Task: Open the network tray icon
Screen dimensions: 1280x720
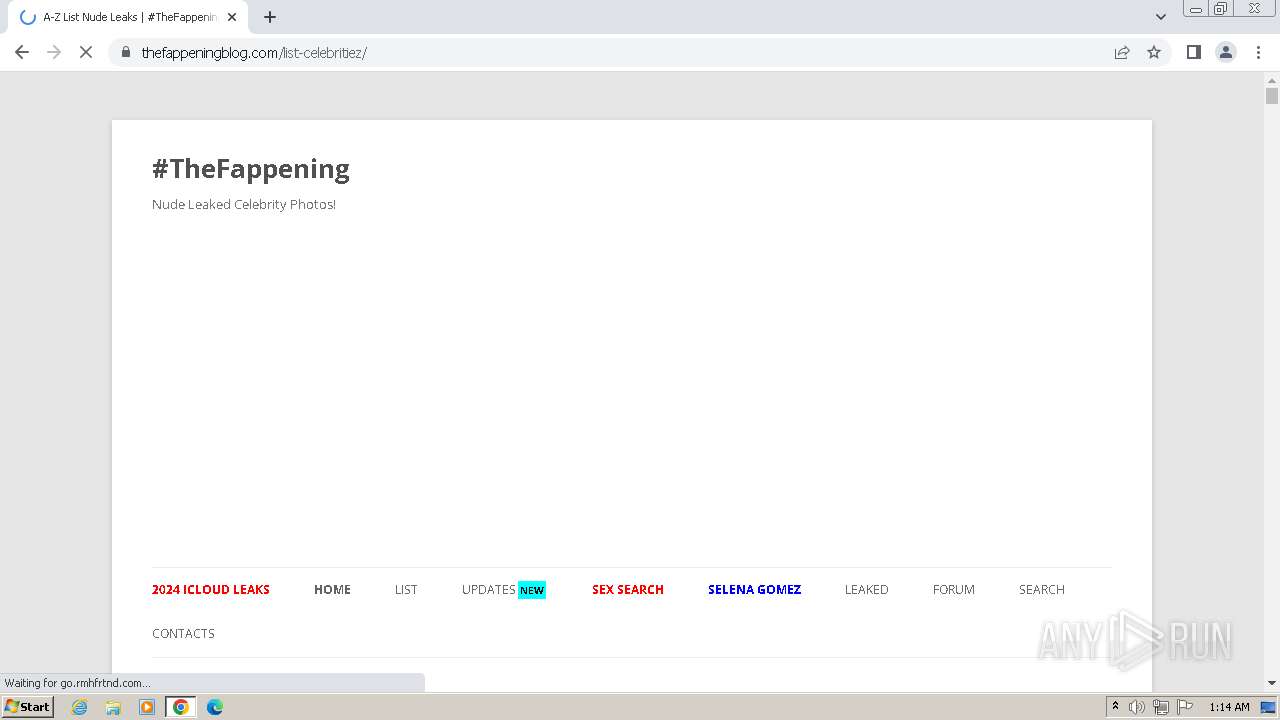Action: click(x=1161, y=707)
